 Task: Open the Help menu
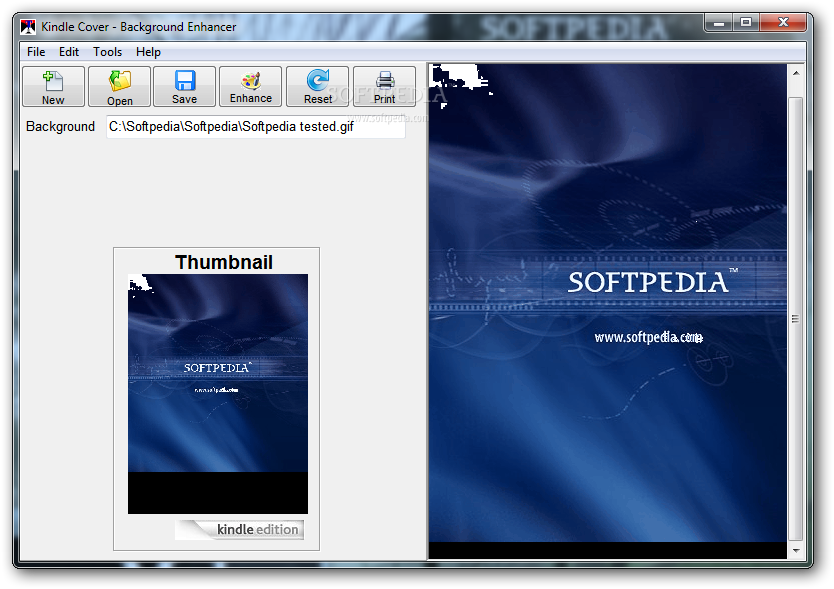pos(148,52)
